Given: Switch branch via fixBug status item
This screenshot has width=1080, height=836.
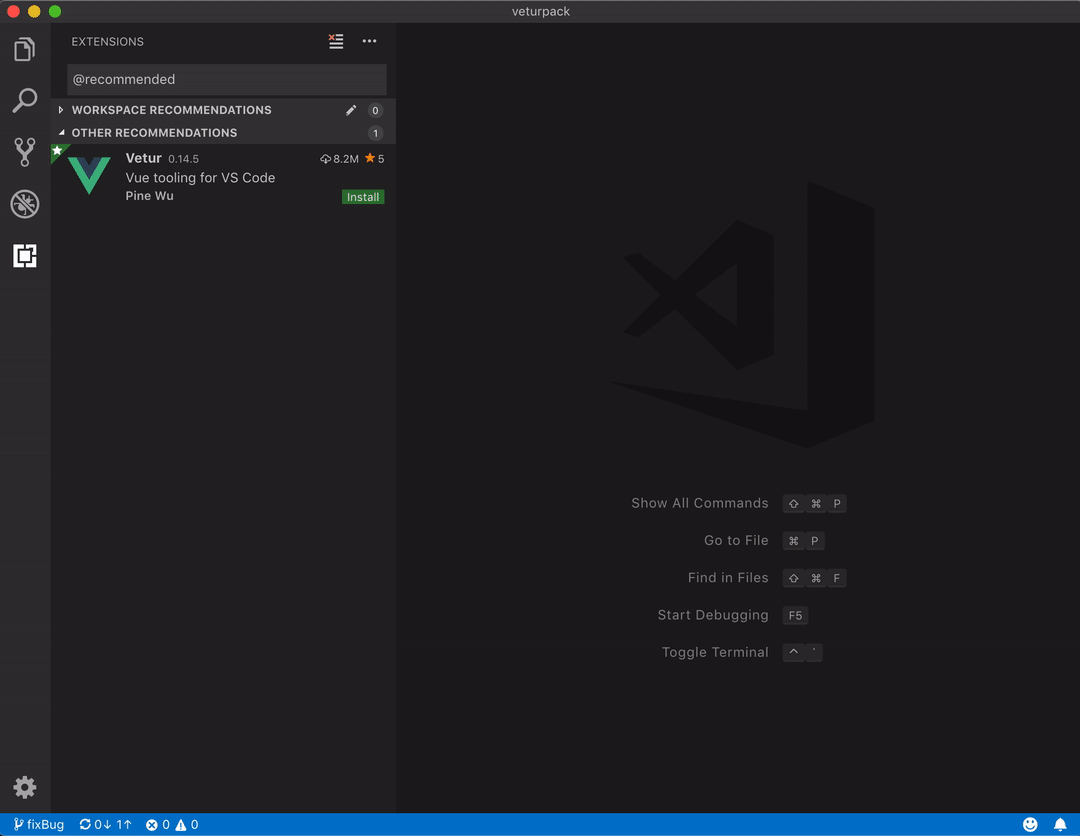Looking at the screenshot, I should click(x=39, y=825).
